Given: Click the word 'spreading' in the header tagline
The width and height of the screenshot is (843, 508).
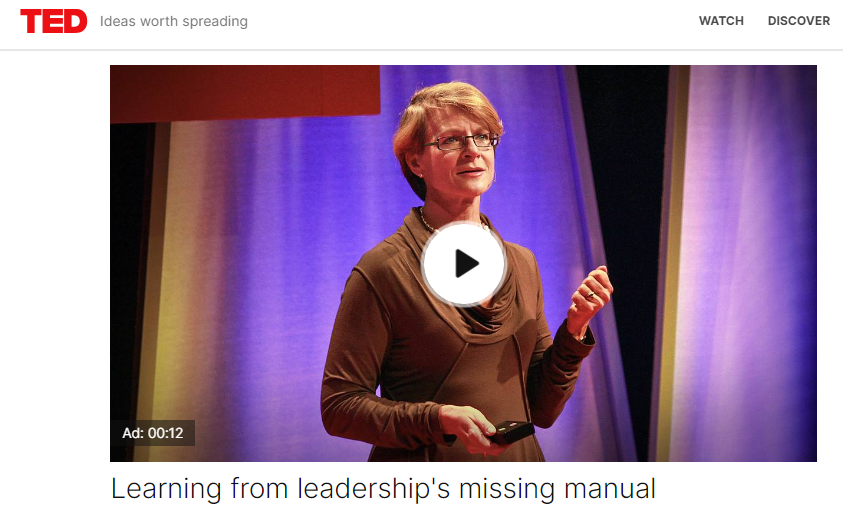Looking at the screenshot, I should coord(215,22).
